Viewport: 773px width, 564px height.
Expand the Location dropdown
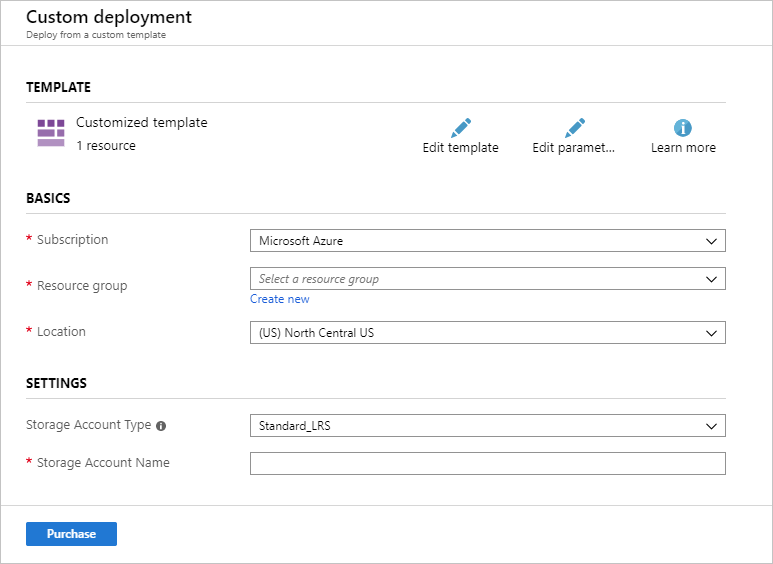click(488, 333)
